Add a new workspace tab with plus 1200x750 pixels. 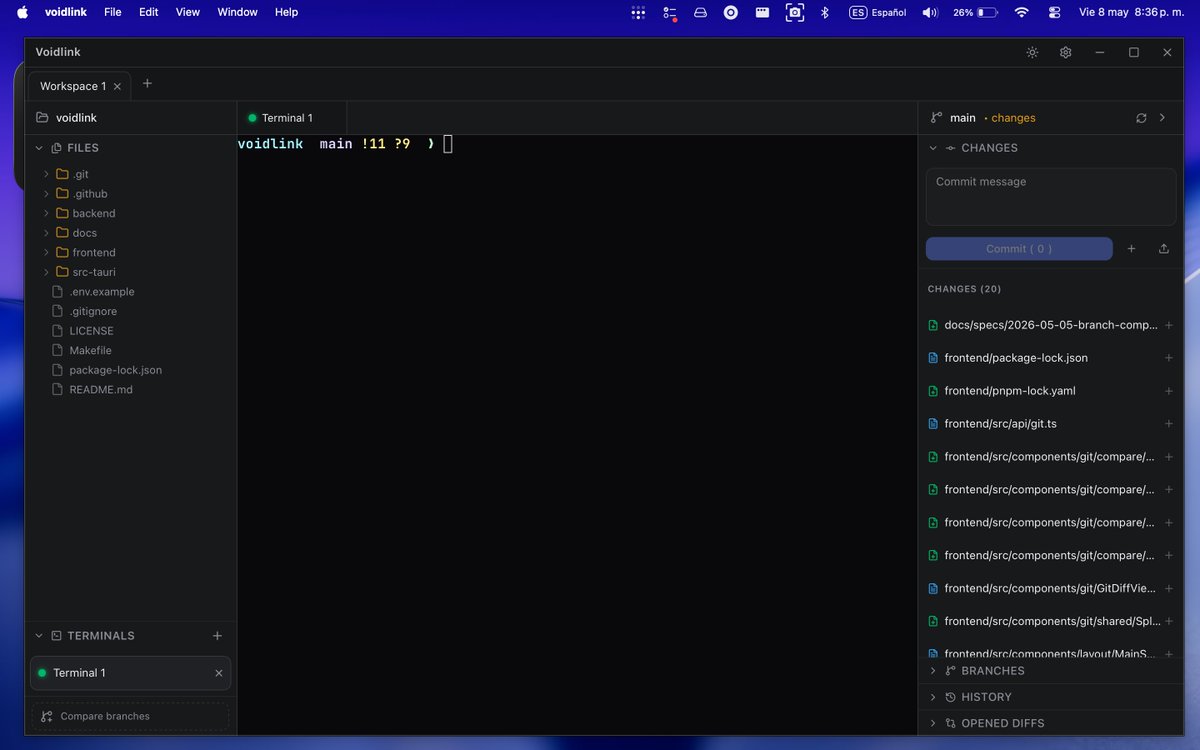147,84
